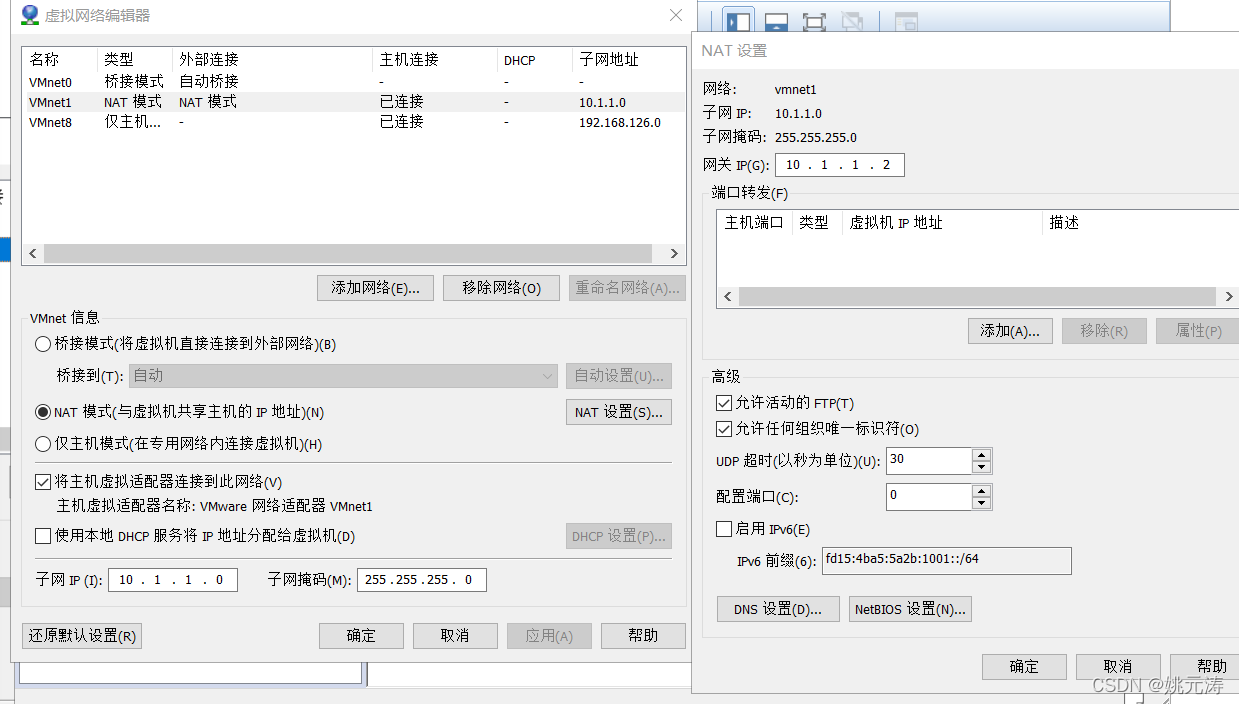The height and width of the screenshot is (704, 1239).
Task: Click the 类型 column header in network list
Action: point(135,60)
